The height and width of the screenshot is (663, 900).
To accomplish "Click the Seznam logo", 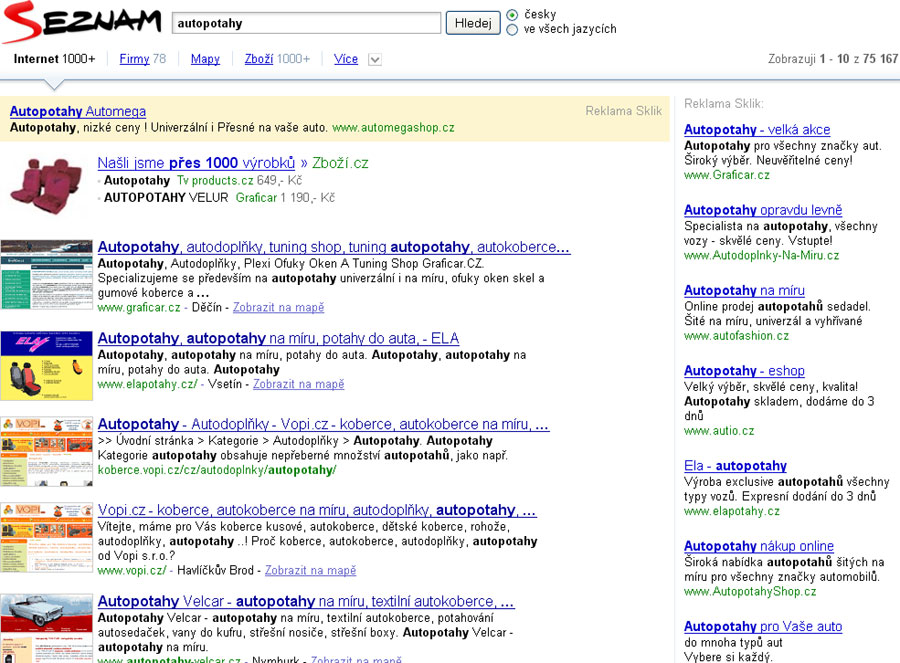I will tap(81, 22).
